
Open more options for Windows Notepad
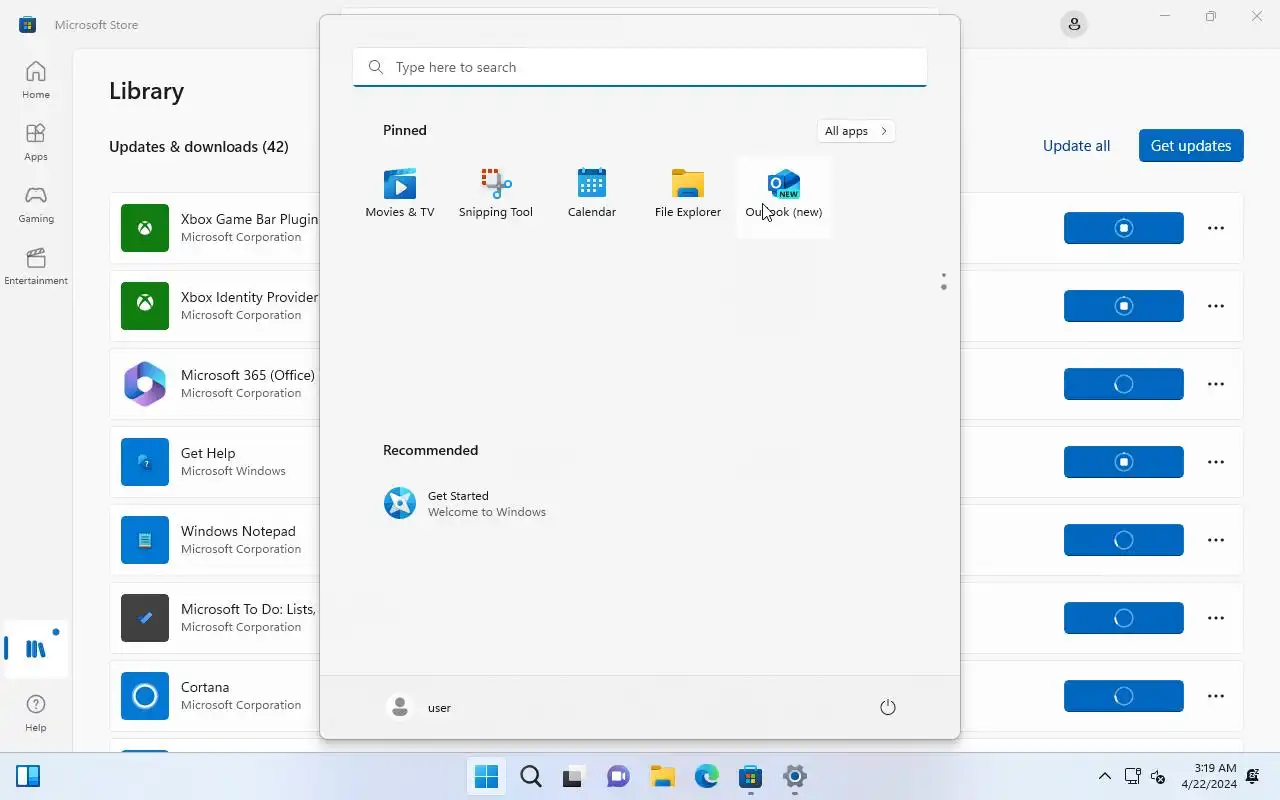pos(1216,540)
